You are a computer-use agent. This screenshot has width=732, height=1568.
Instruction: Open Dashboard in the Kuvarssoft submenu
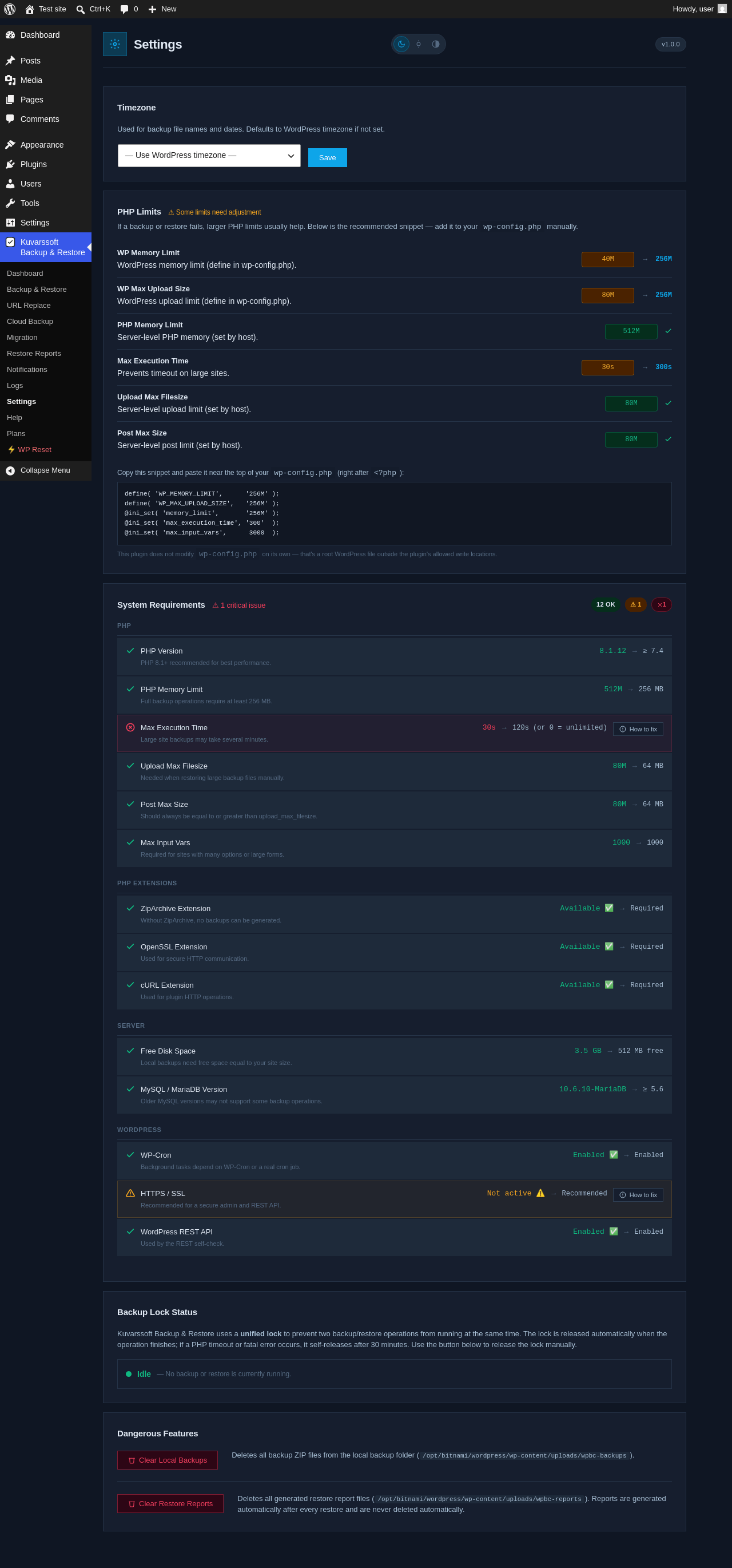click(25, 274)
